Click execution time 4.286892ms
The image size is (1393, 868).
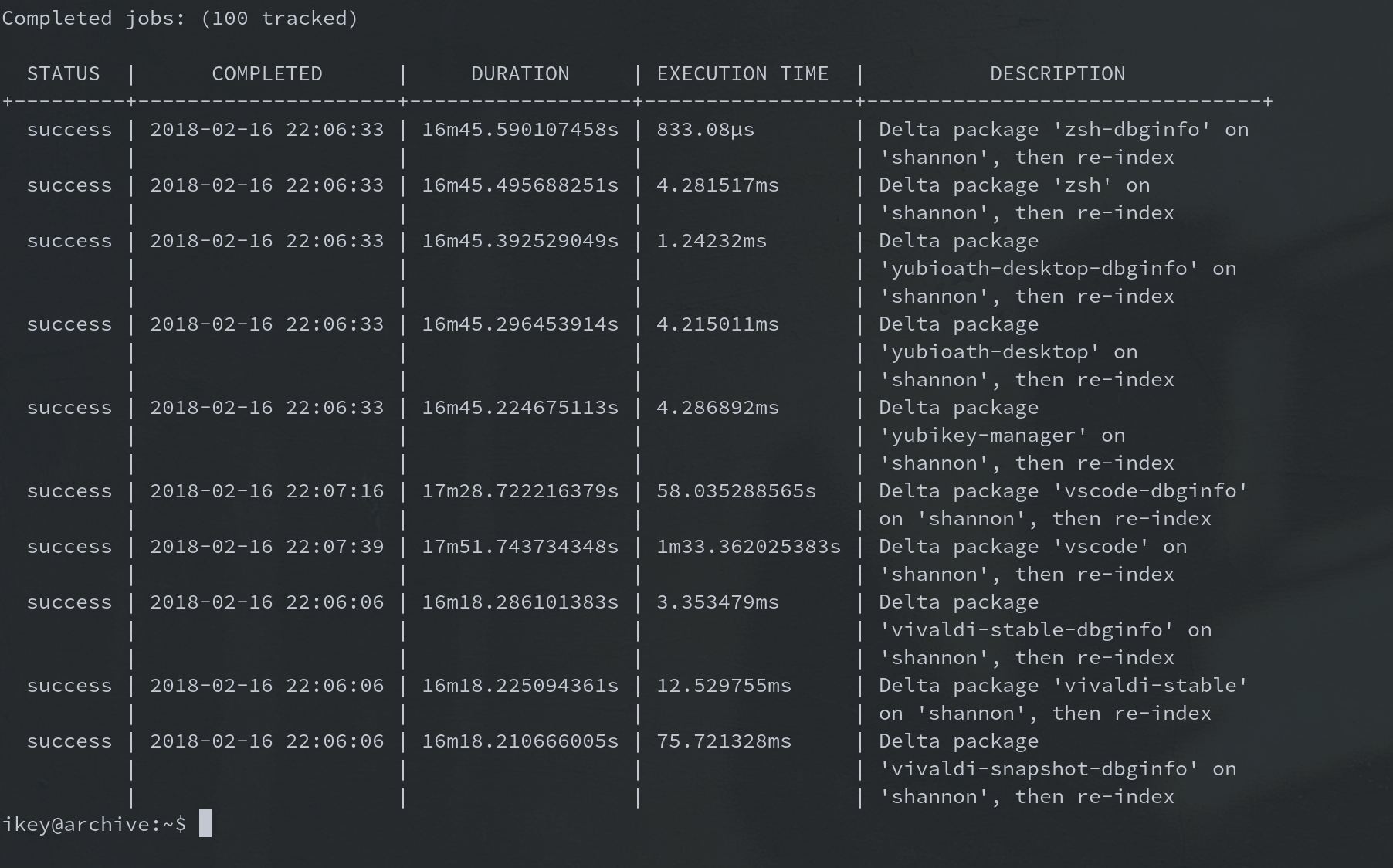[718, 407]
